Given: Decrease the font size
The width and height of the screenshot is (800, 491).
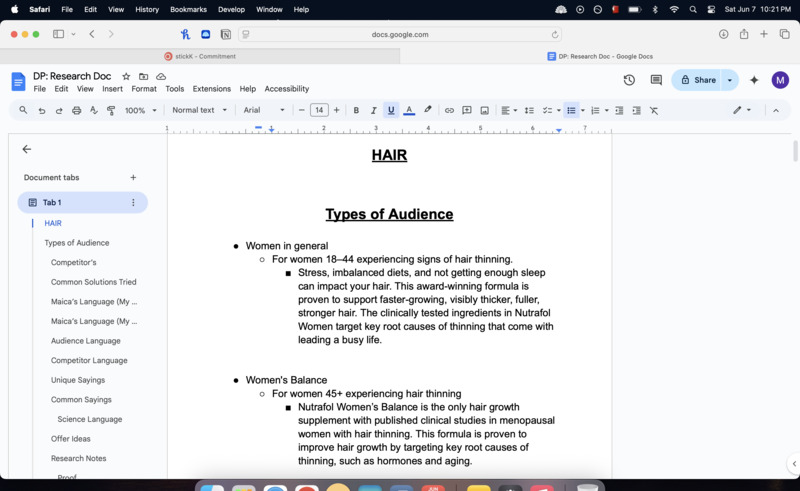Looking at the screenshot, I should pos(302,110).
